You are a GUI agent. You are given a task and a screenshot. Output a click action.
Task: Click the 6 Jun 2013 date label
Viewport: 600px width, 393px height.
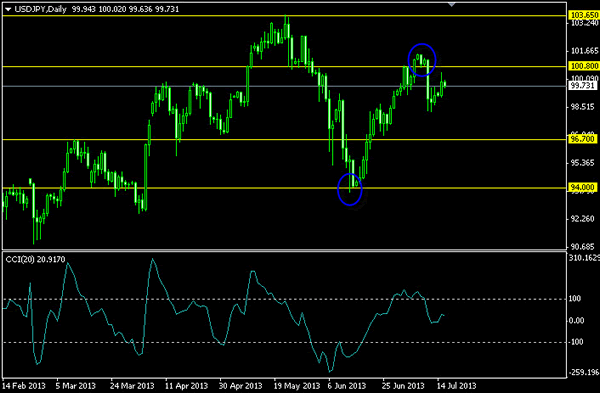(x=347, y=386)
